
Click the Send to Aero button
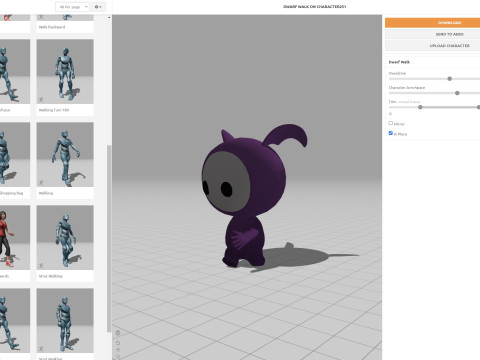point(433,34)
